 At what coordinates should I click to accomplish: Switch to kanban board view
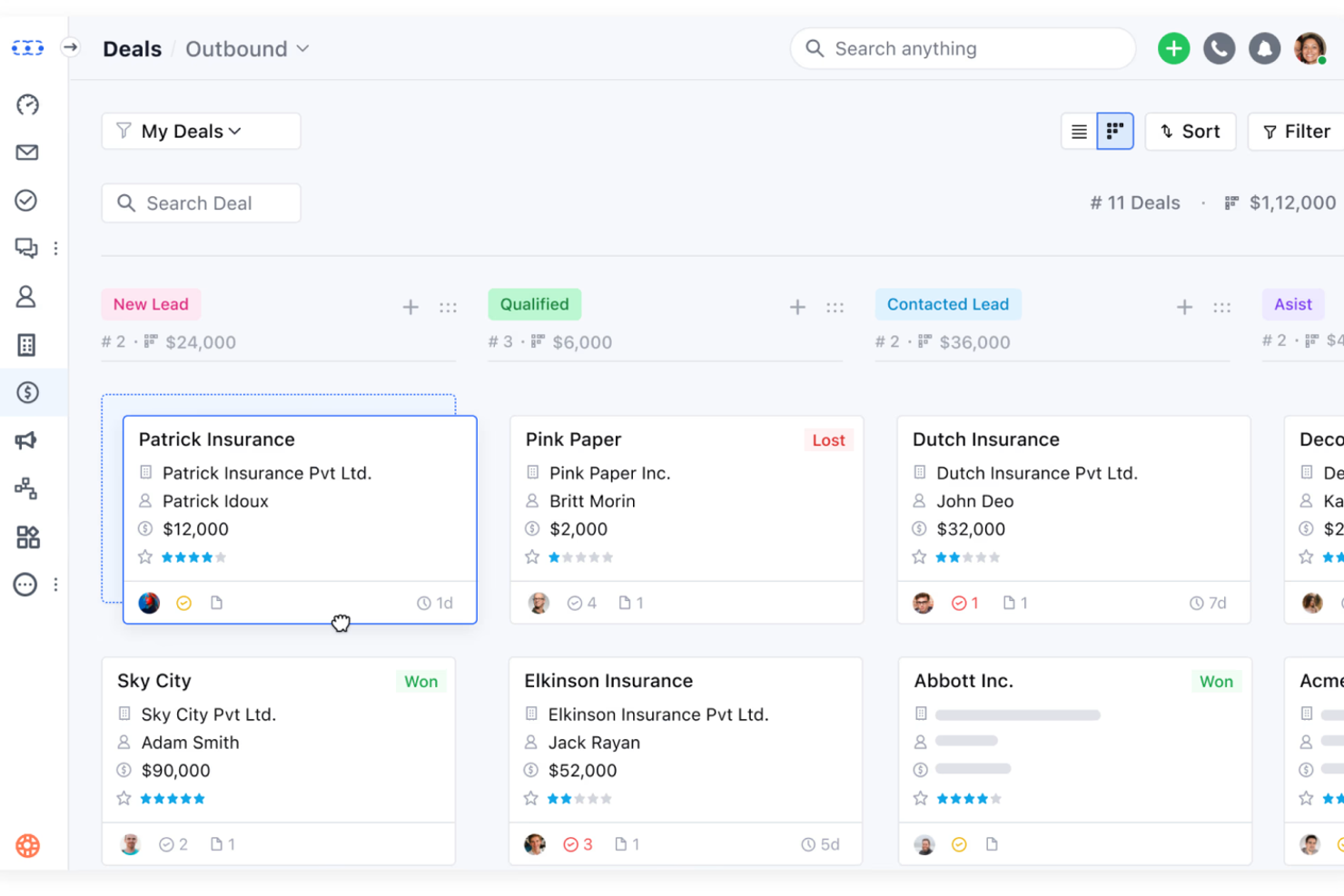pos(1115,131)
